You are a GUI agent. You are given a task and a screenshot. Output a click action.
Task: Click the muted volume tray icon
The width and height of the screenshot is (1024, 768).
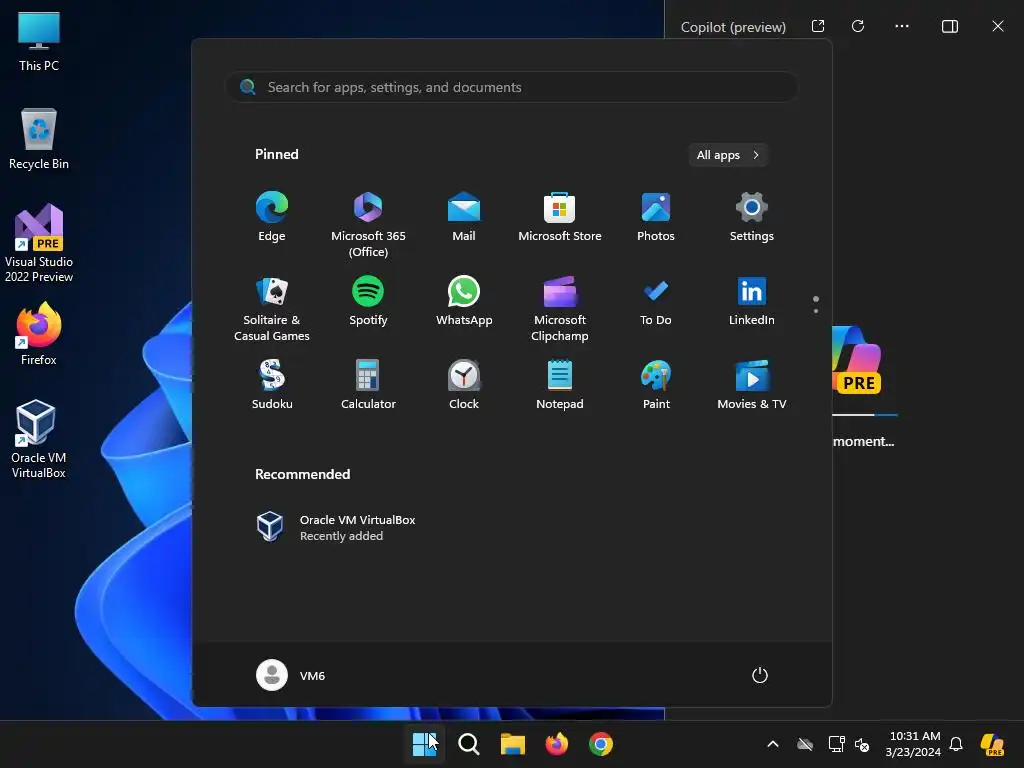coord(862,744)
